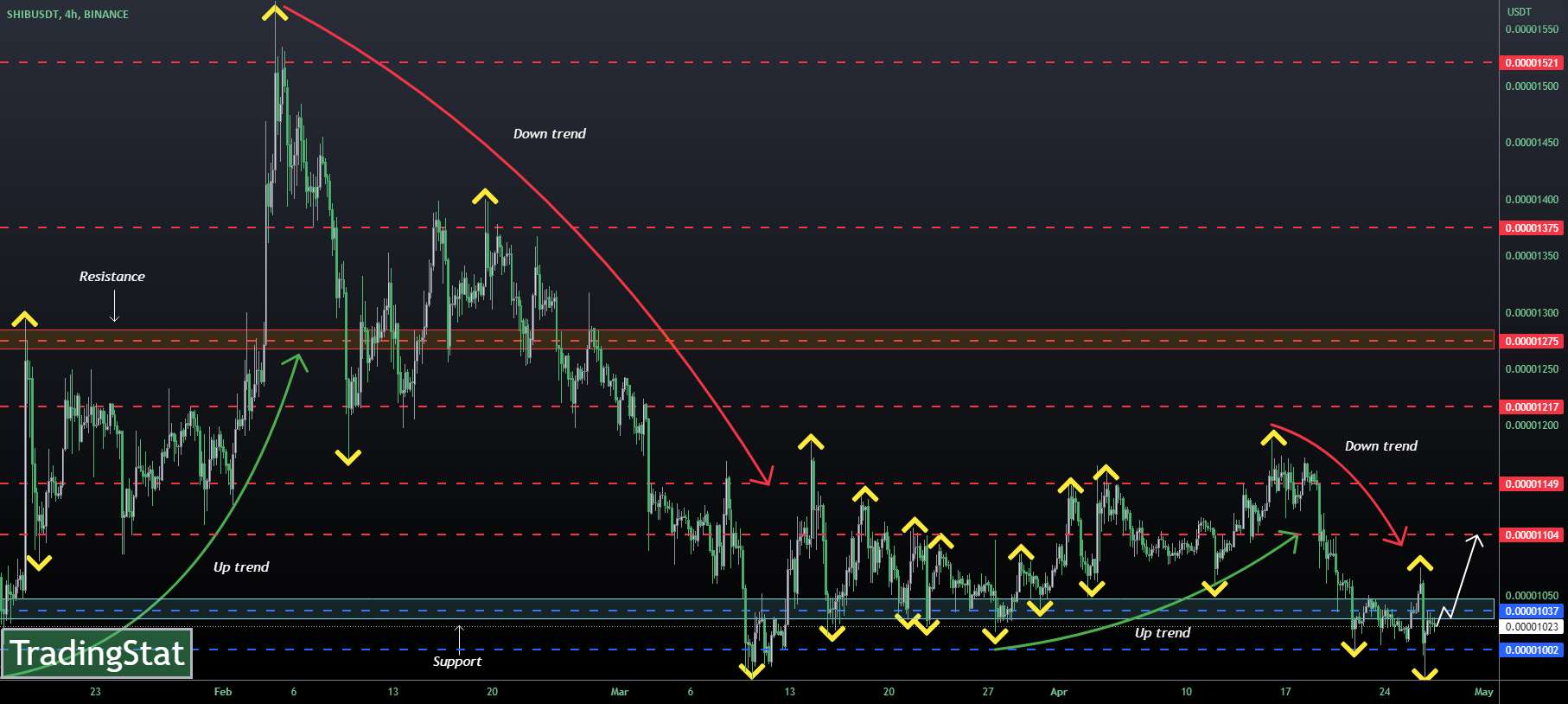
Task: Click the 0.00001500 axis price value
Action: pyautogui.click(x=1532, y=86)
